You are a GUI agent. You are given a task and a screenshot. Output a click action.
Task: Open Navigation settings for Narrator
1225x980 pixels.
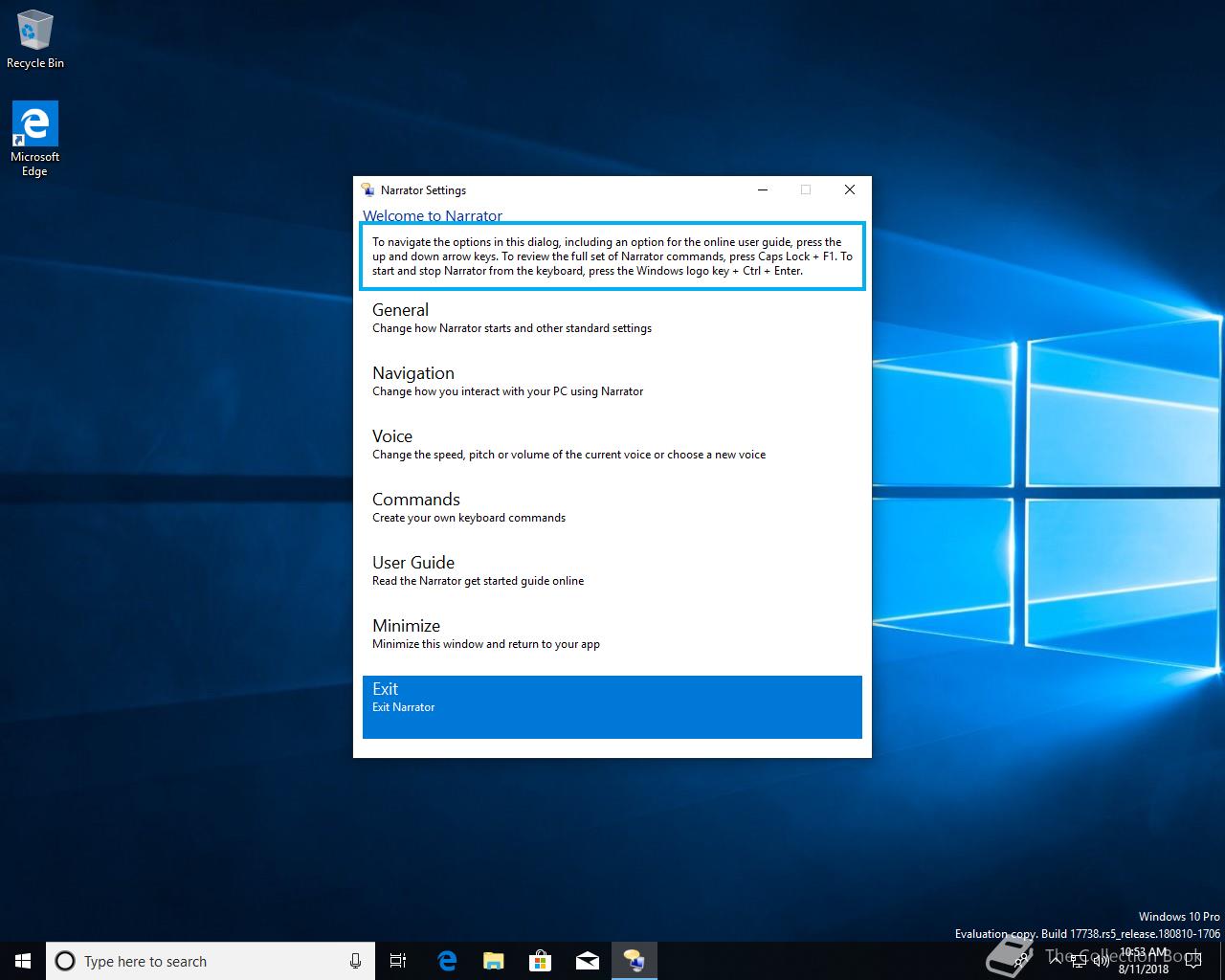612,381
